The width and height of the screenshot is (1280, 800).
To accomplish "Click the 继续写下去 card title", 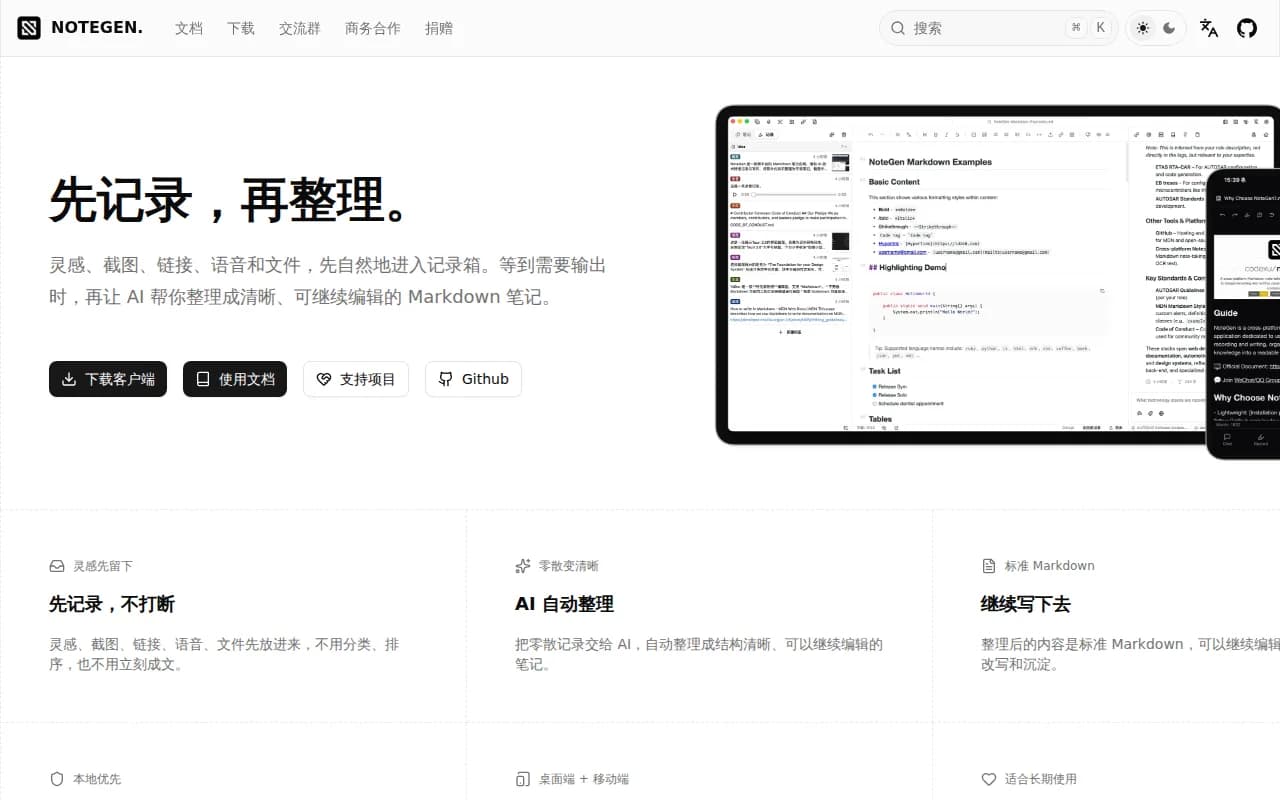I will [x=1026, y=604].
